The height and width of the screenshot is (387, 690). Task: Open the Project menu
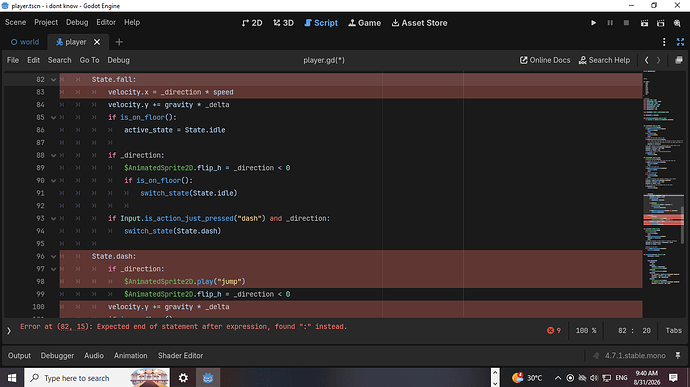click(x=46, y=22)
